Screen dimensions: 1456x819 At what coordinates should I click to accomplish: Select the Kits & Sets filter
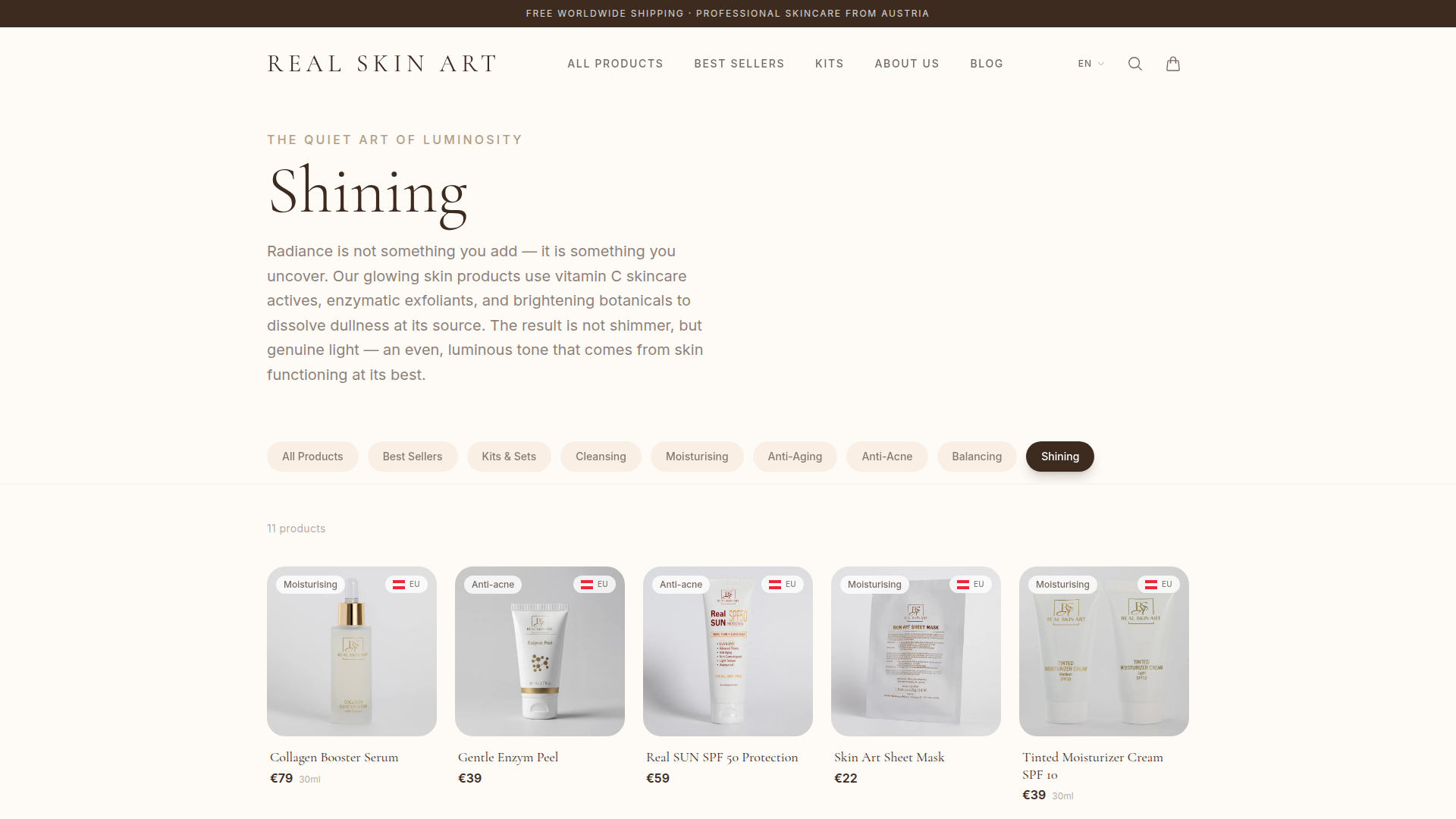click(509, 457)
